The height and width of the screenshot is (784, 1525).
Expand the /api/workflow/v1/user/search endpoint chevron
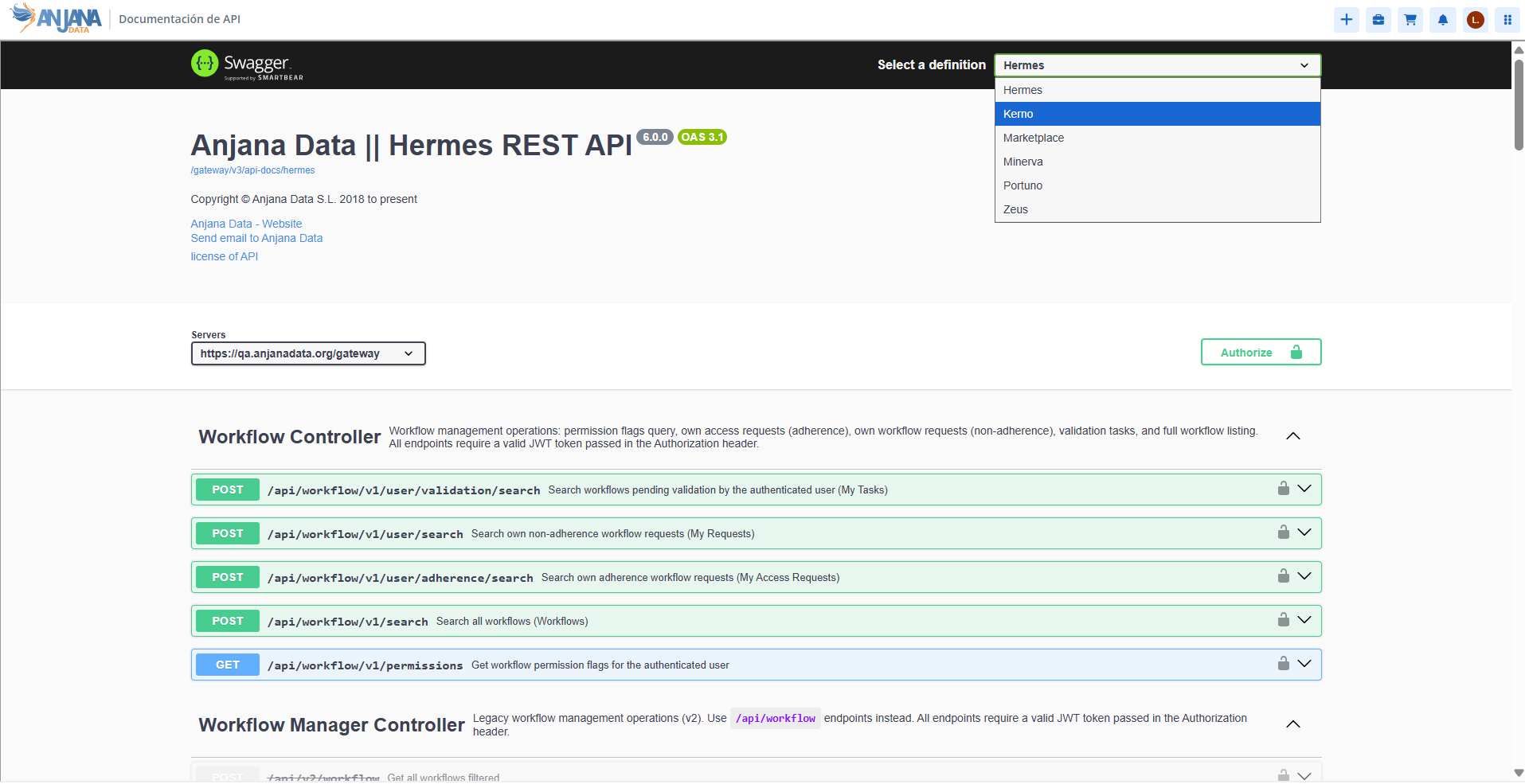1304,532
